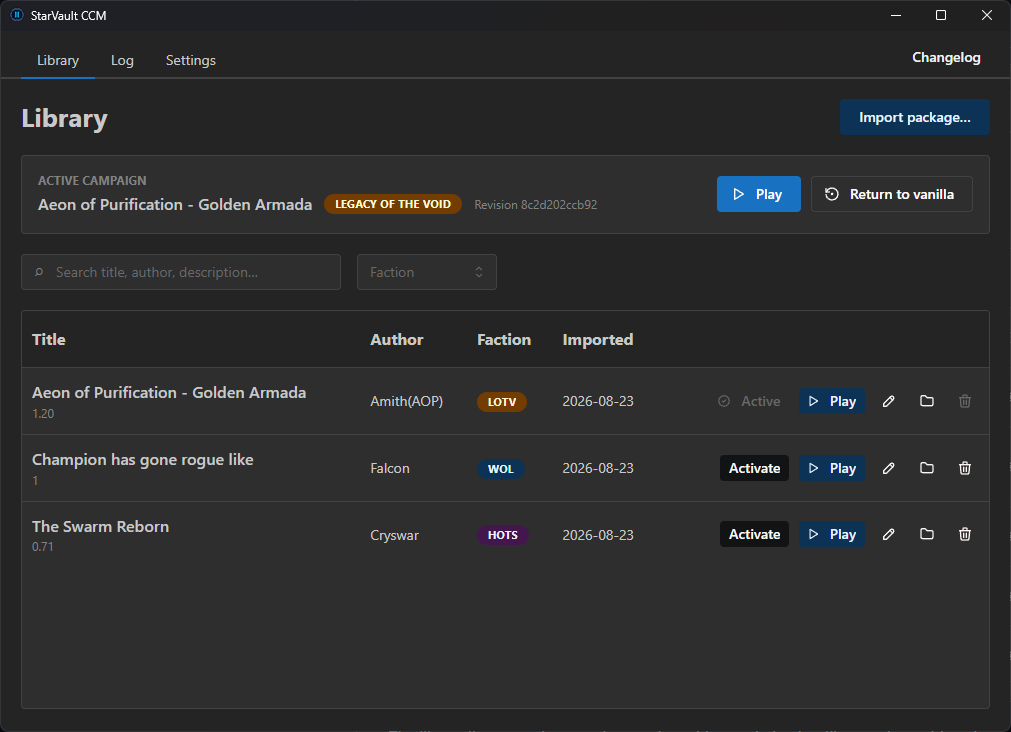Screen dimensions: 1011x732
Task: Click the HOTS faction badge
Action: pos(503,535)
